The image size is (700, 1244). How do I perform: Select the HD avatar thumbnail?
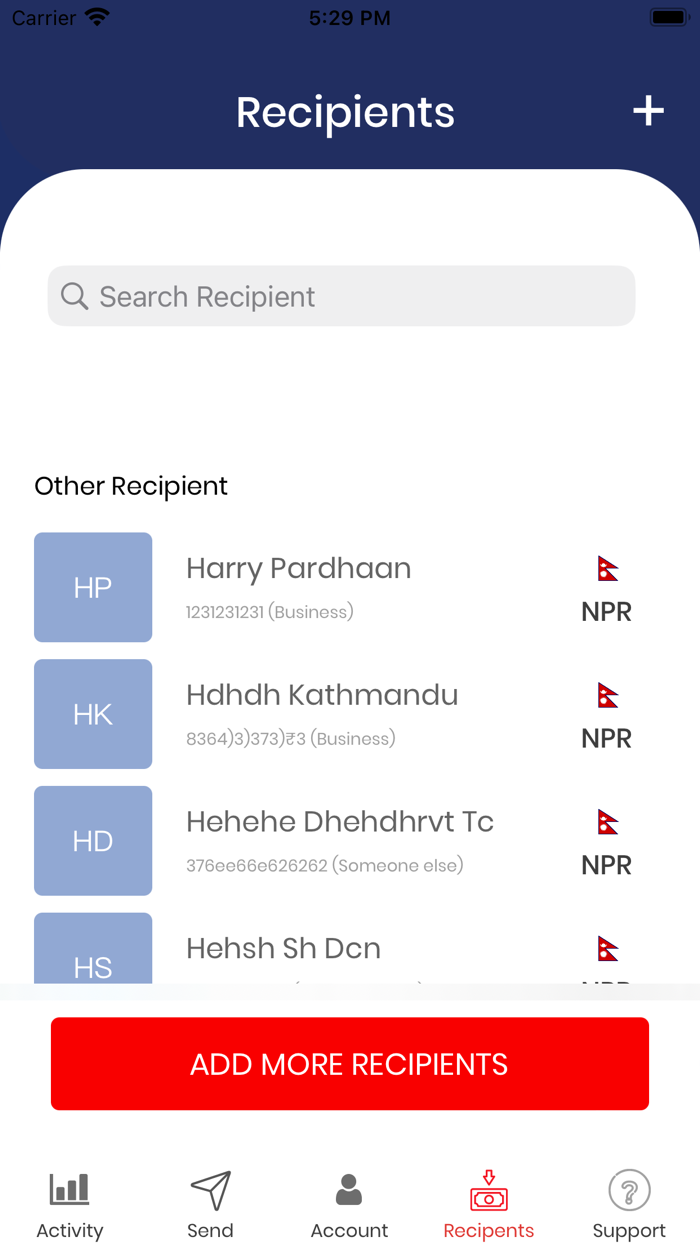point(93,841)
